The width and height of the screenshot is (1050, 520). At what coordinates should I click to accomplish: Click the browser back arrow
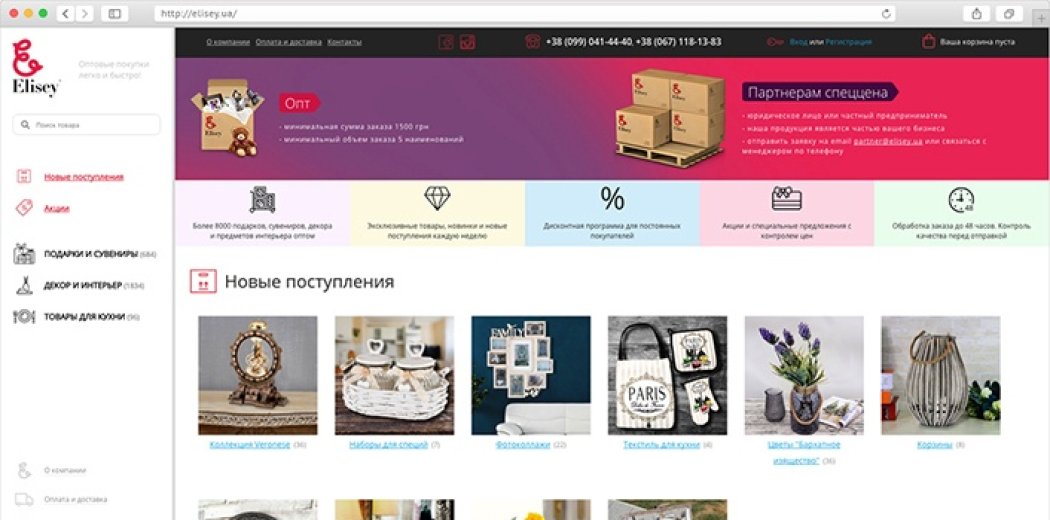click(66, 13)
